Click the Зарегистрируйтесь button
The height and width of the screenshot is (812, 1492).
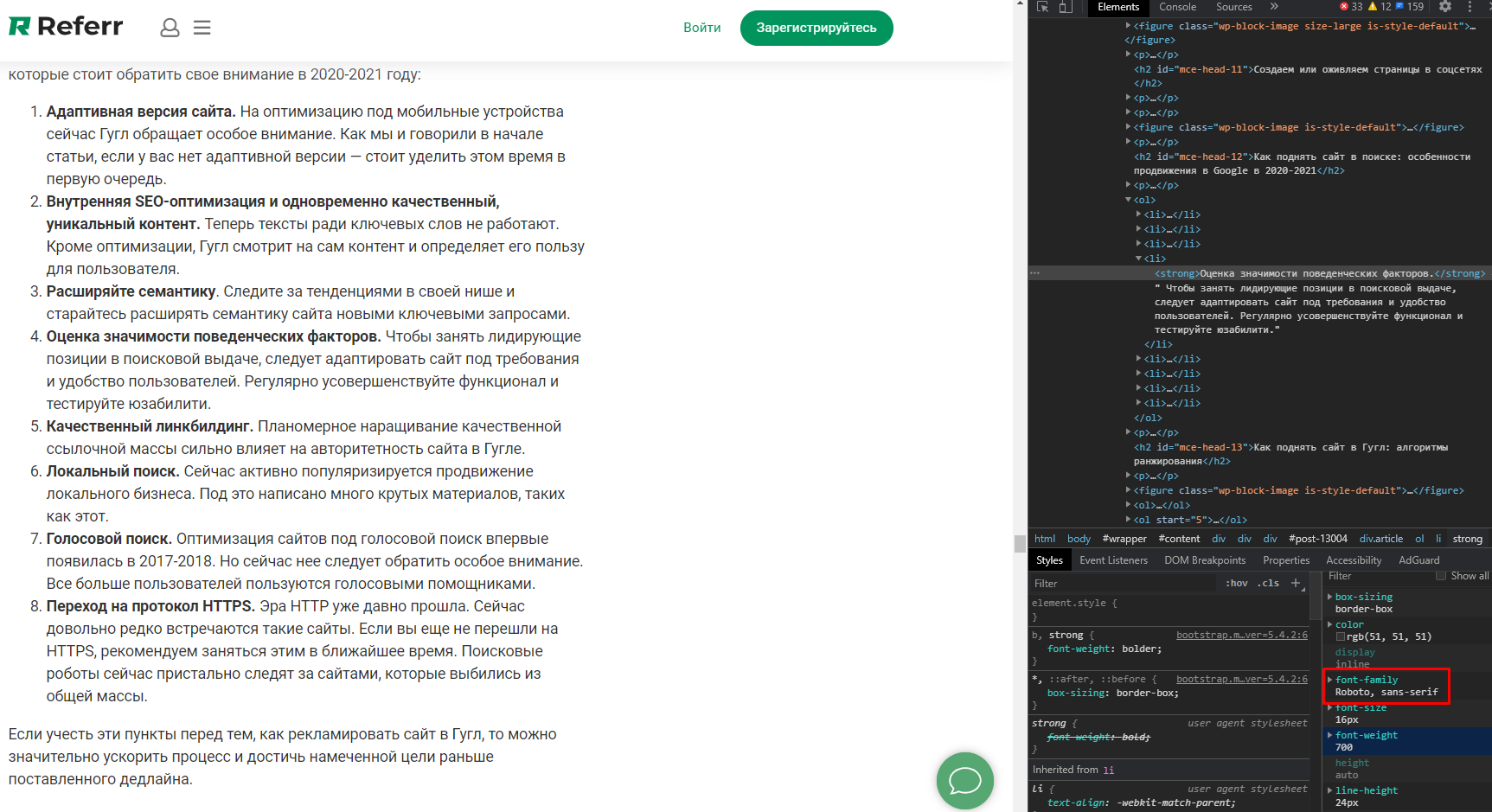(816, 28)
